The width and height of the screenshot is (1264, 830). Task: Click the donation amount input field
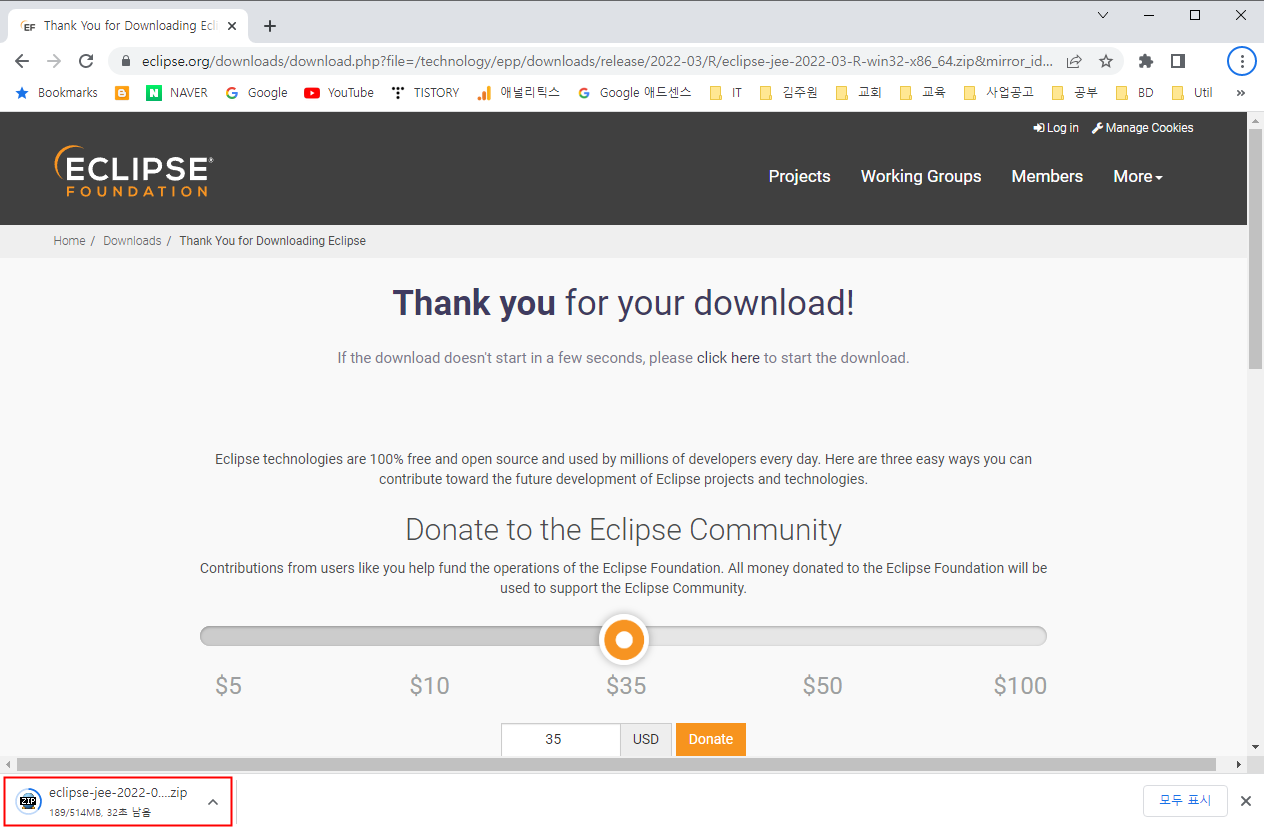click(x=561, y=739)
